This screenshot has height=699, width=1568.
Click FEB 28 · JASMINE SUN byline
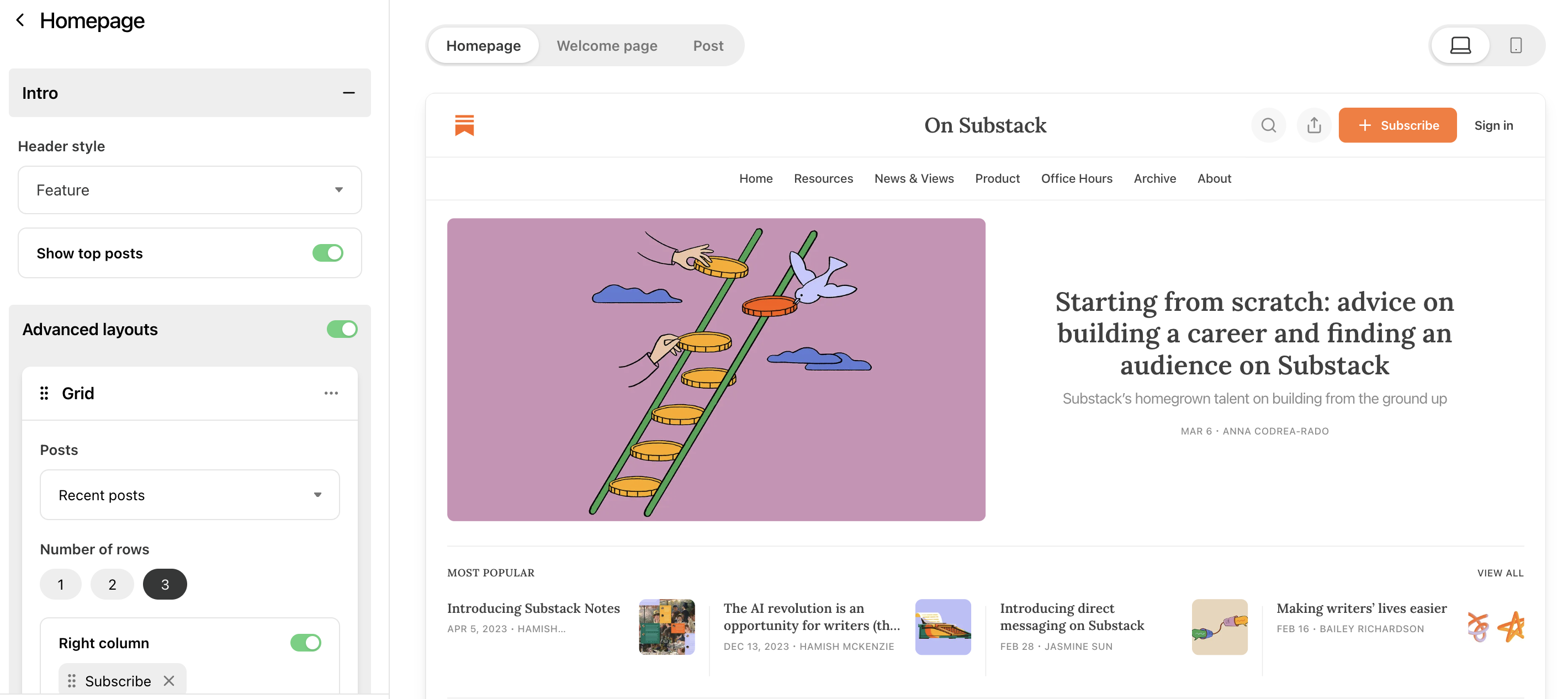pos(1056,646)
